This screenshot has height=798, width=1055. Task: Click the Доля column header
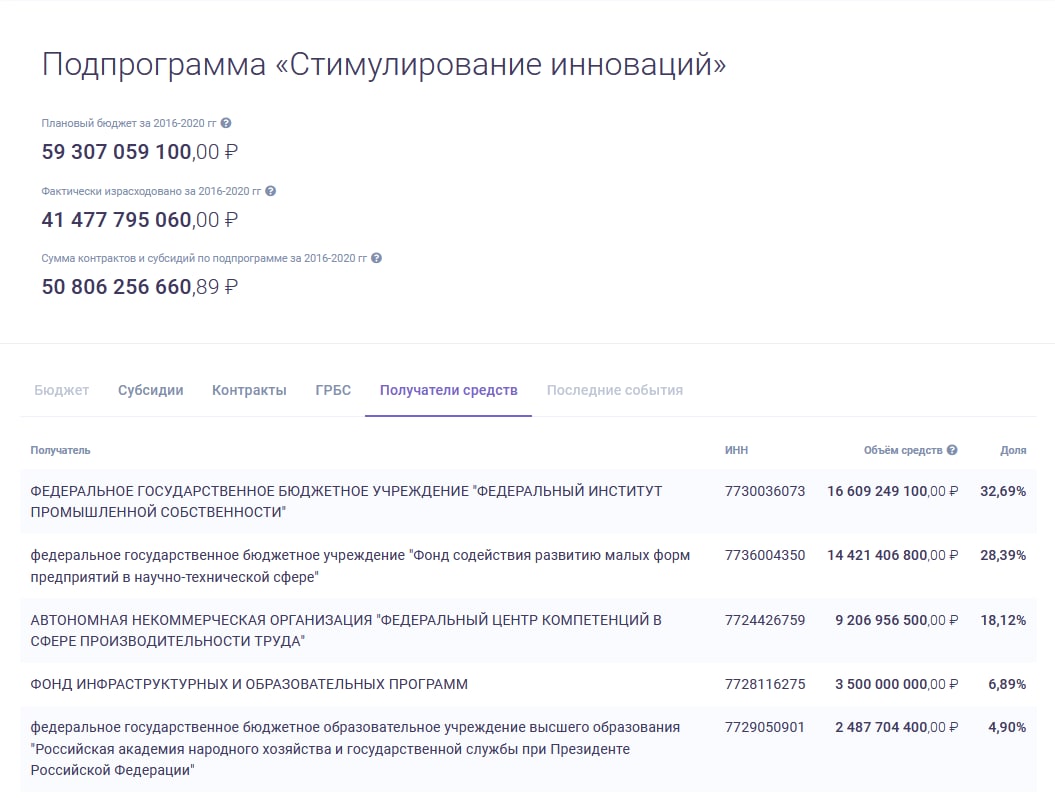click(1013, 450)
